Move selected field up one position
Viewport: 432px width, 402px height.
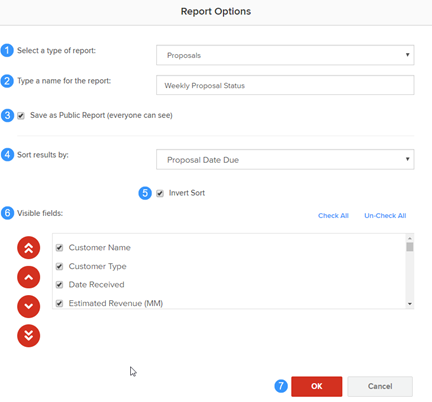pyautogui.click(x=29, y=277)
